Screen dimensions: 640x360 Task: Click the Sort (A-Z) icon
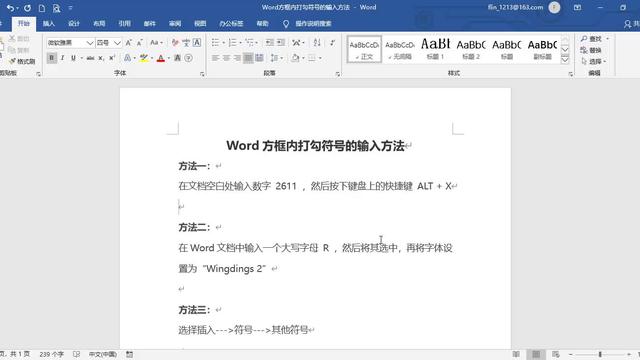pyautogui.click(x=317, y=42)
